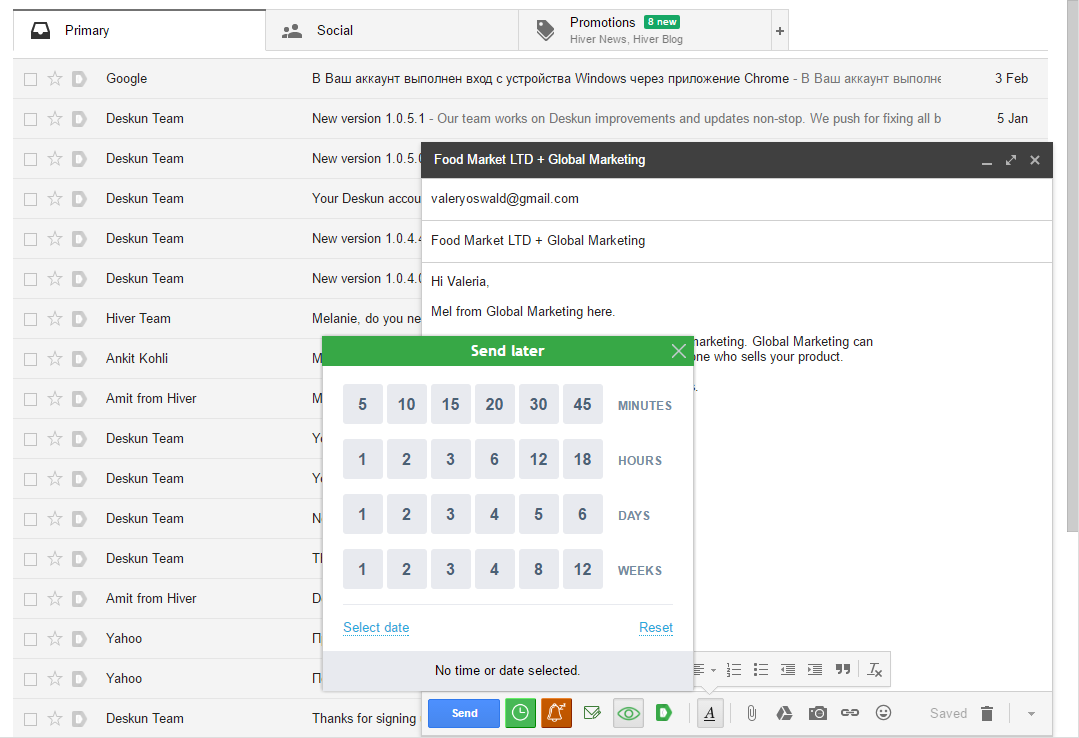
Task: Insert files using Google Drive icon
Action: [784, 713]
